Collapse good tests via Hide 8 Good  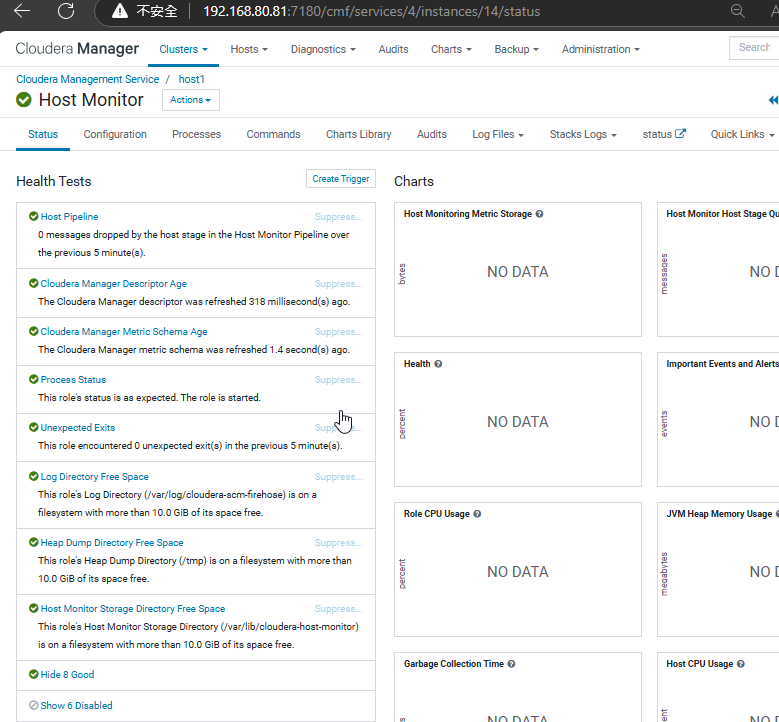pyautogui.click(x=67, y=675)
